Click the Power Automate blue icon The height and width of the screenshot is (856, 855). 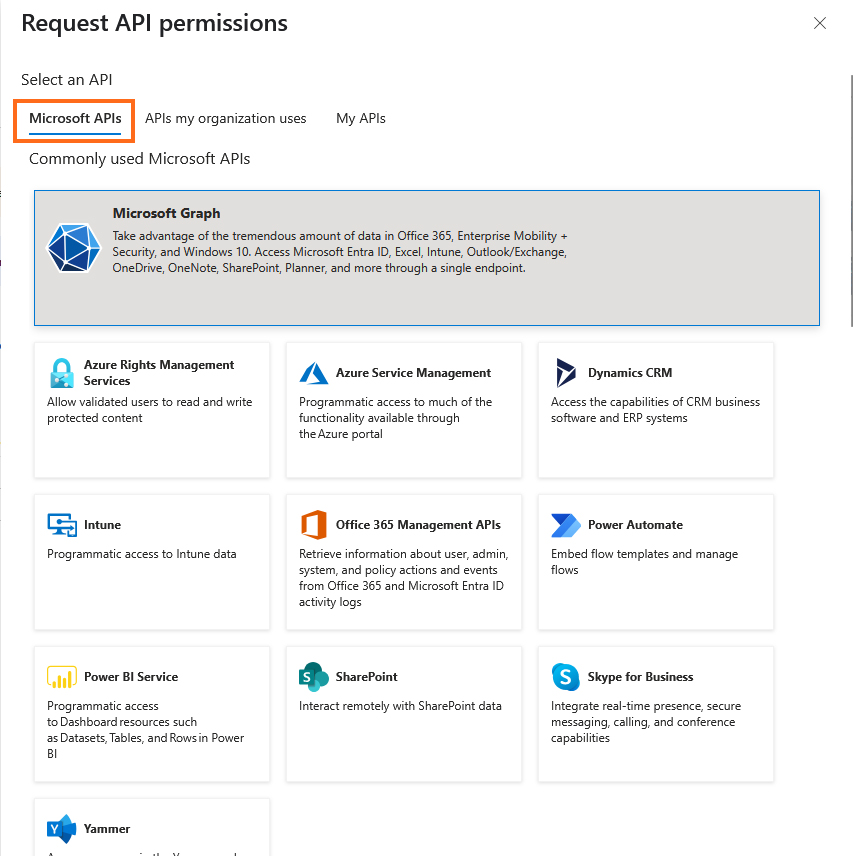tap(566, 525)
